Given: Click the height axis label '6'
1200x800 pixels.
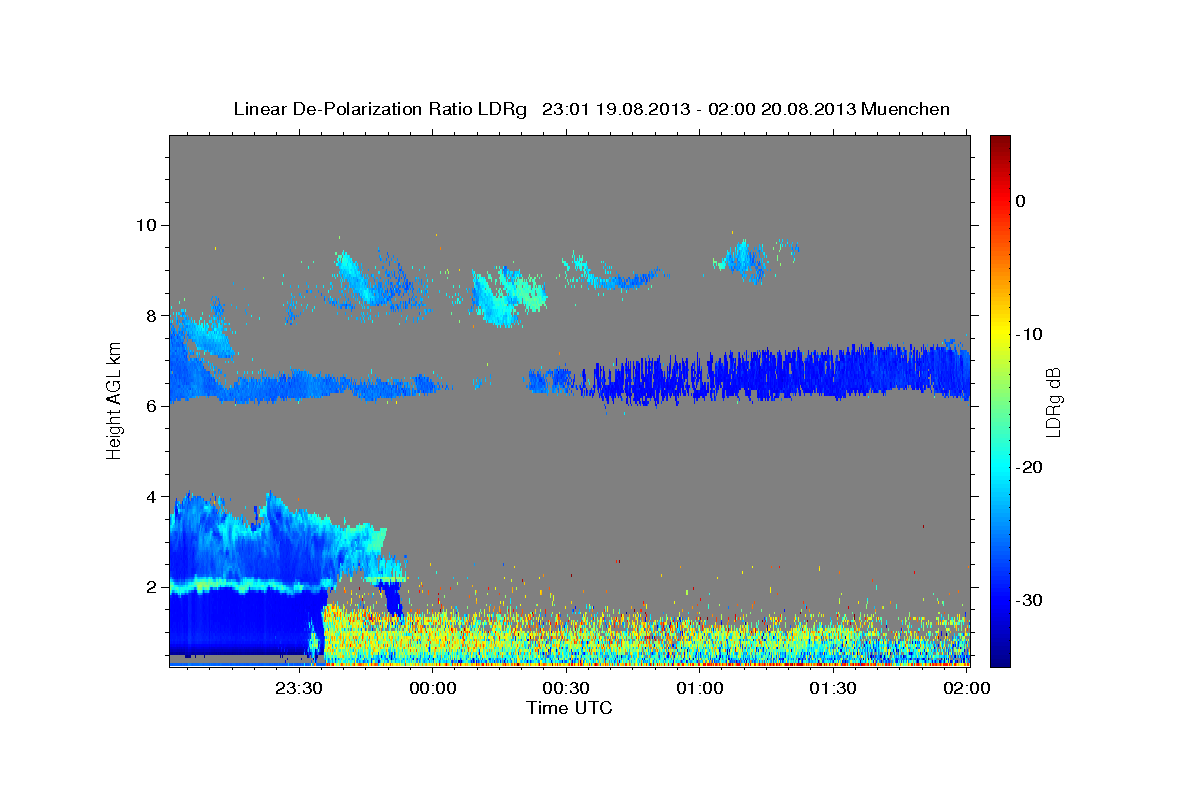Looking at the screenshot, I should pyautogui.click(x=152, y=406).
